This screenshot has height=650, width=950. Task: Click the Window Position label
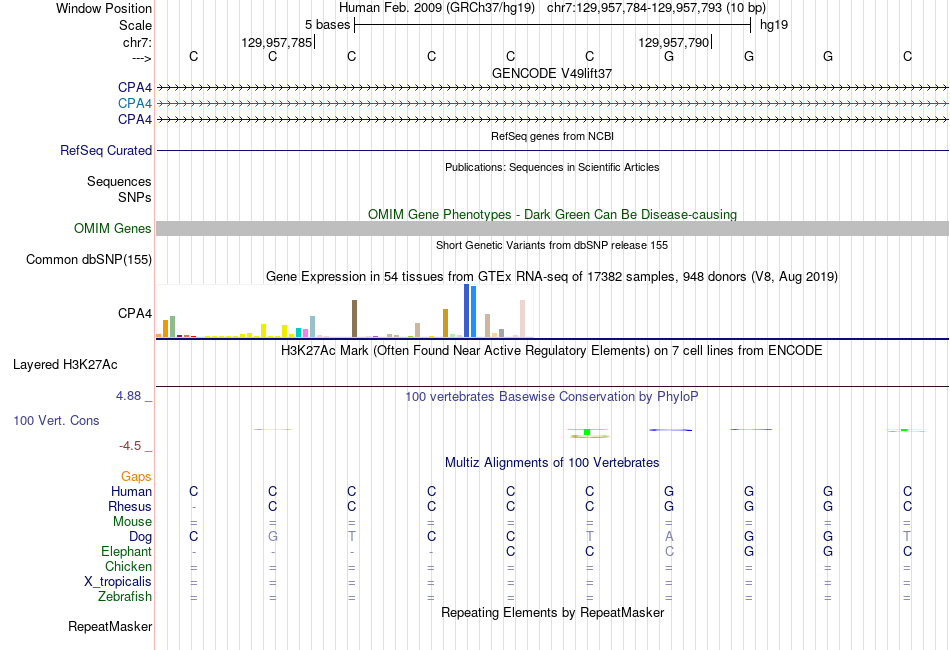[104, 8]
